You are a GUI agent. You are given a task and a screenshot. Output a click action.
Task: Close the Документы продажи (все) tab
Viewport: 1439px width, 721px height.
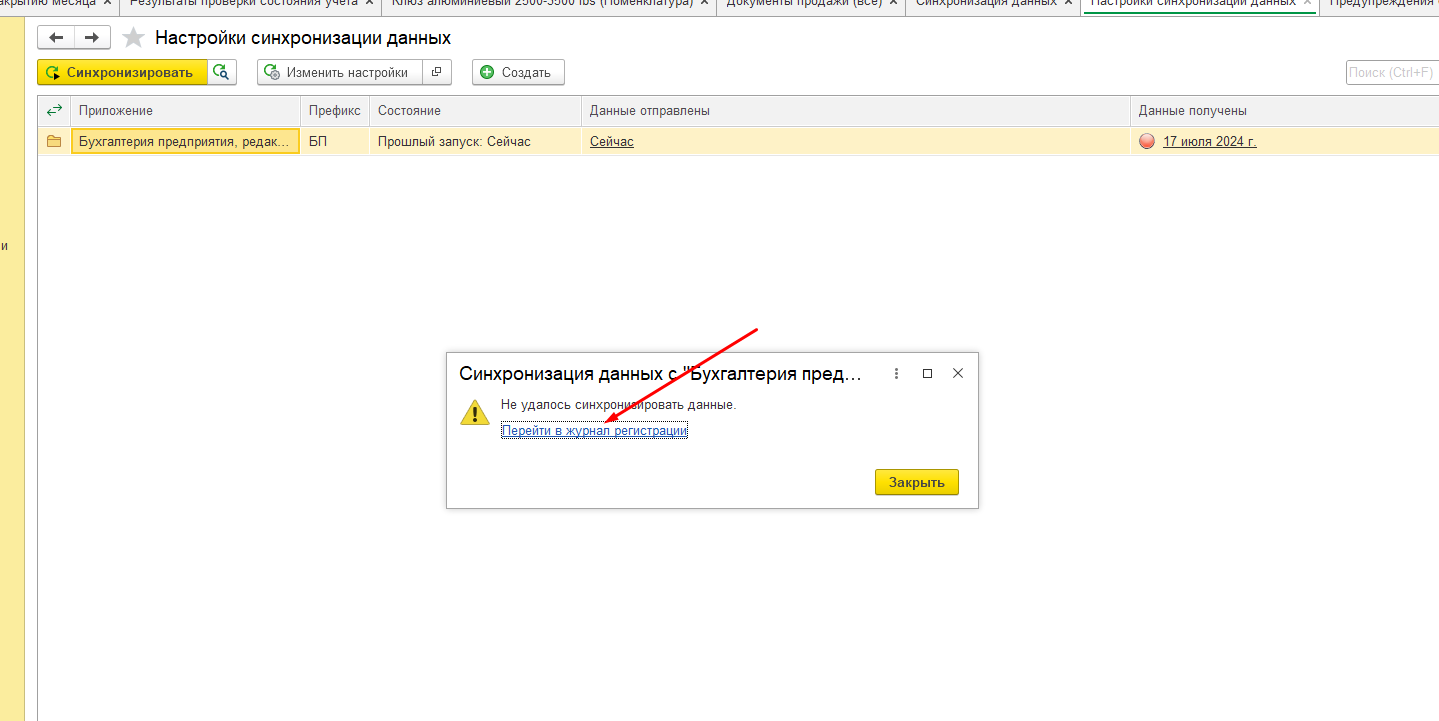pos(893,3)
